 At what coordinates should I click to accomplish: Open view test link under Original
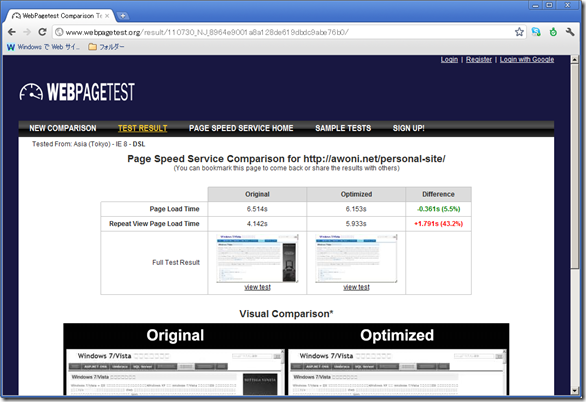click(257, 287)
